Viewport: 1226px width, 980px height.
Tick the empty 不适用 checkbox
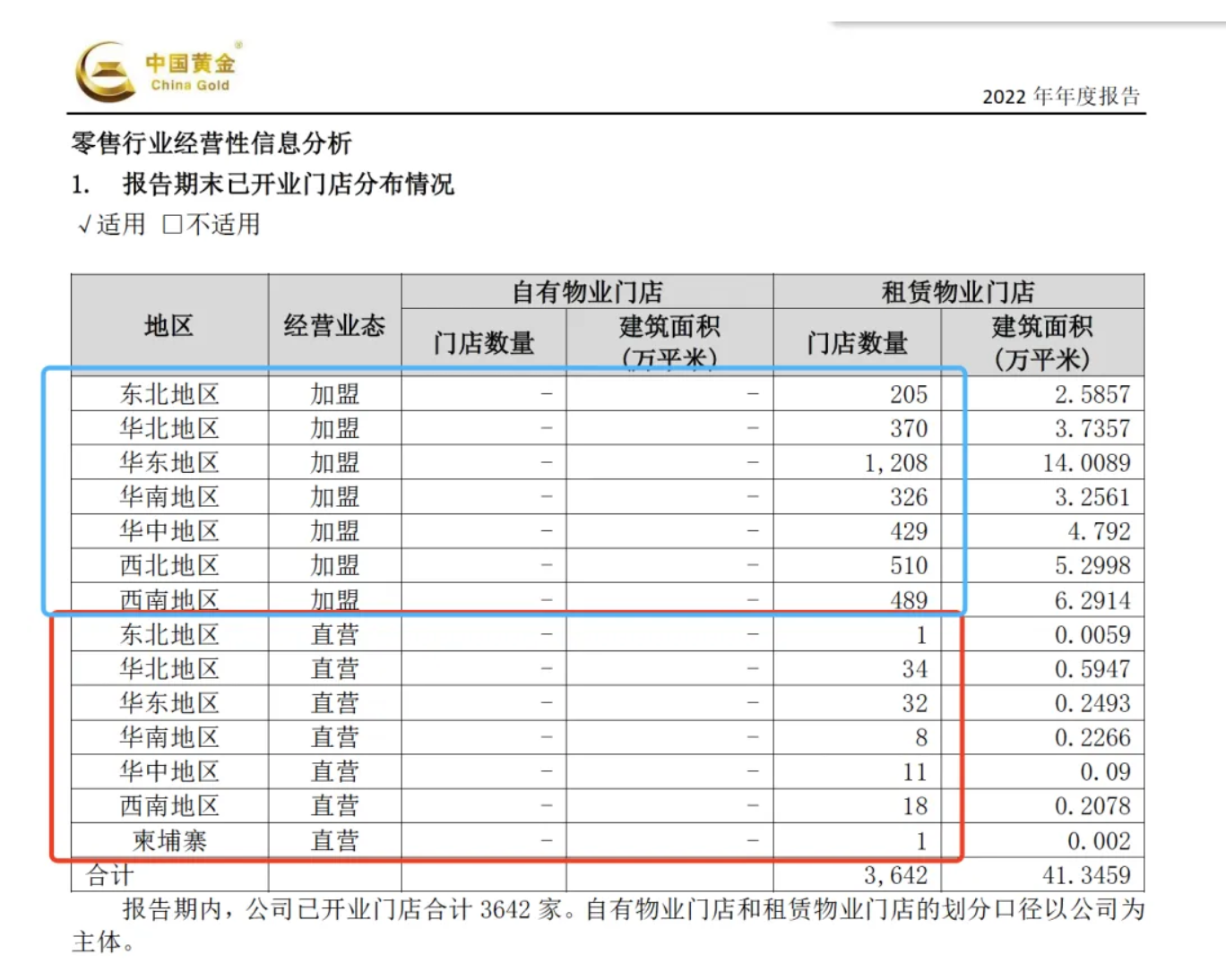pyautogui.click(x=172, y=224)
